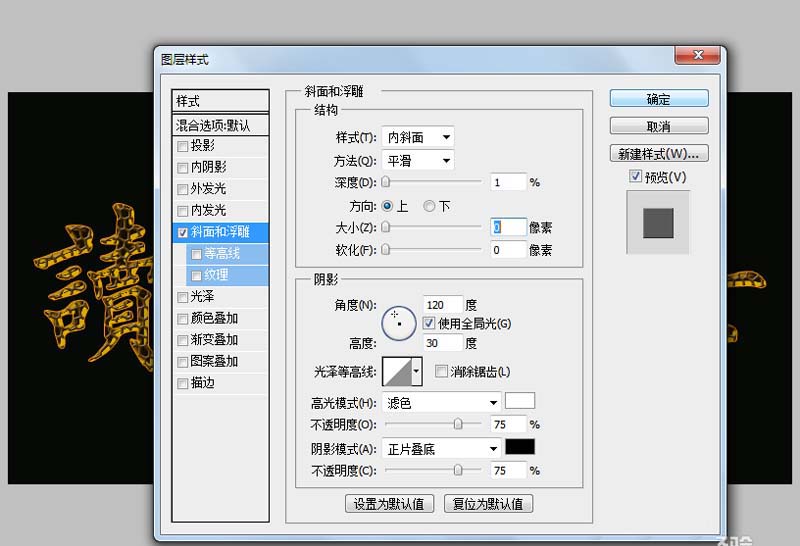The width and height of the screenshot is (800, 546).
Task: Enable the 等高线 checkbox
Action: [196, 254]
